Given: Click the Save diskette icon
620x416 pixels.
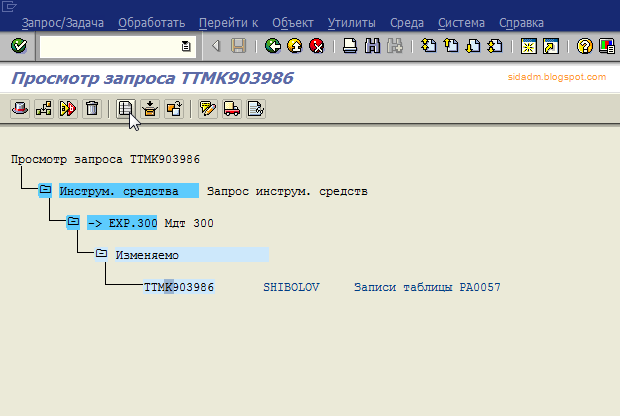Looking at the screenshot, I should coord(238,46).
